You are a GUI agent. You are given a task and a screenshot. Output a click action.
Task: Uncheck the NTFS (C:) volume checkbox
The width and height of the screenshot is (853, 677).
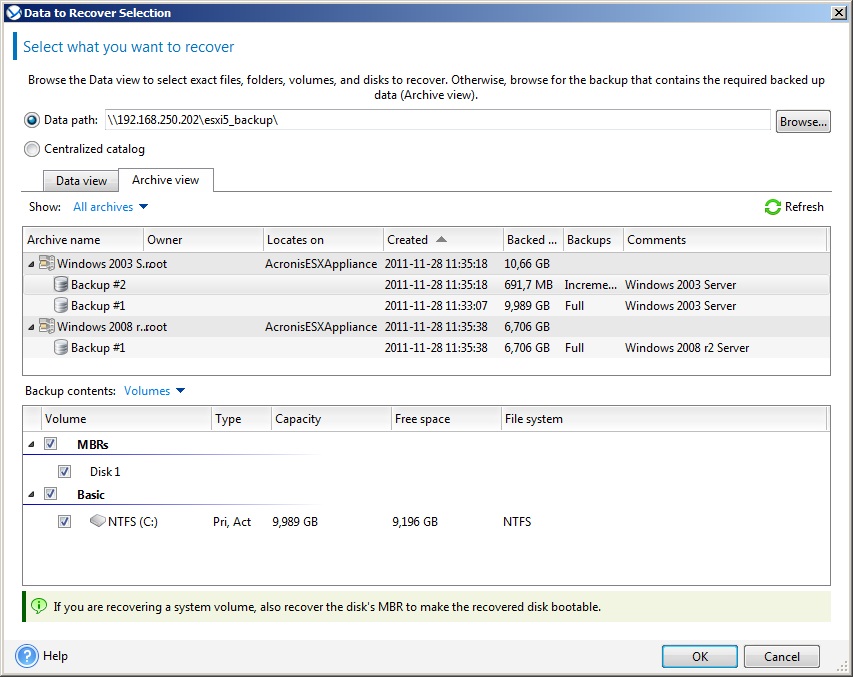pos(64,521)
